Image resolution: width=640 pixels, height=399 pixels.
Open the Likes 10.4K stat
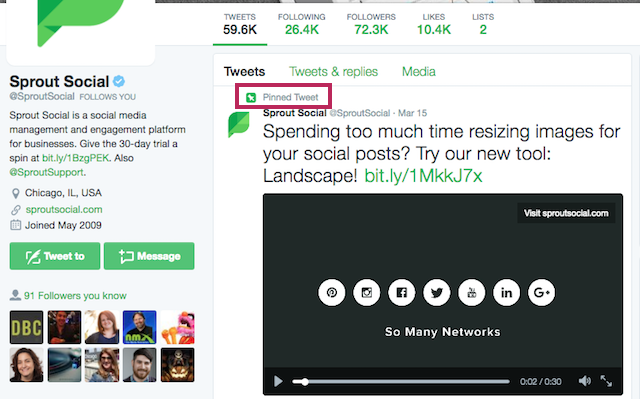click(x=433, y=24)
